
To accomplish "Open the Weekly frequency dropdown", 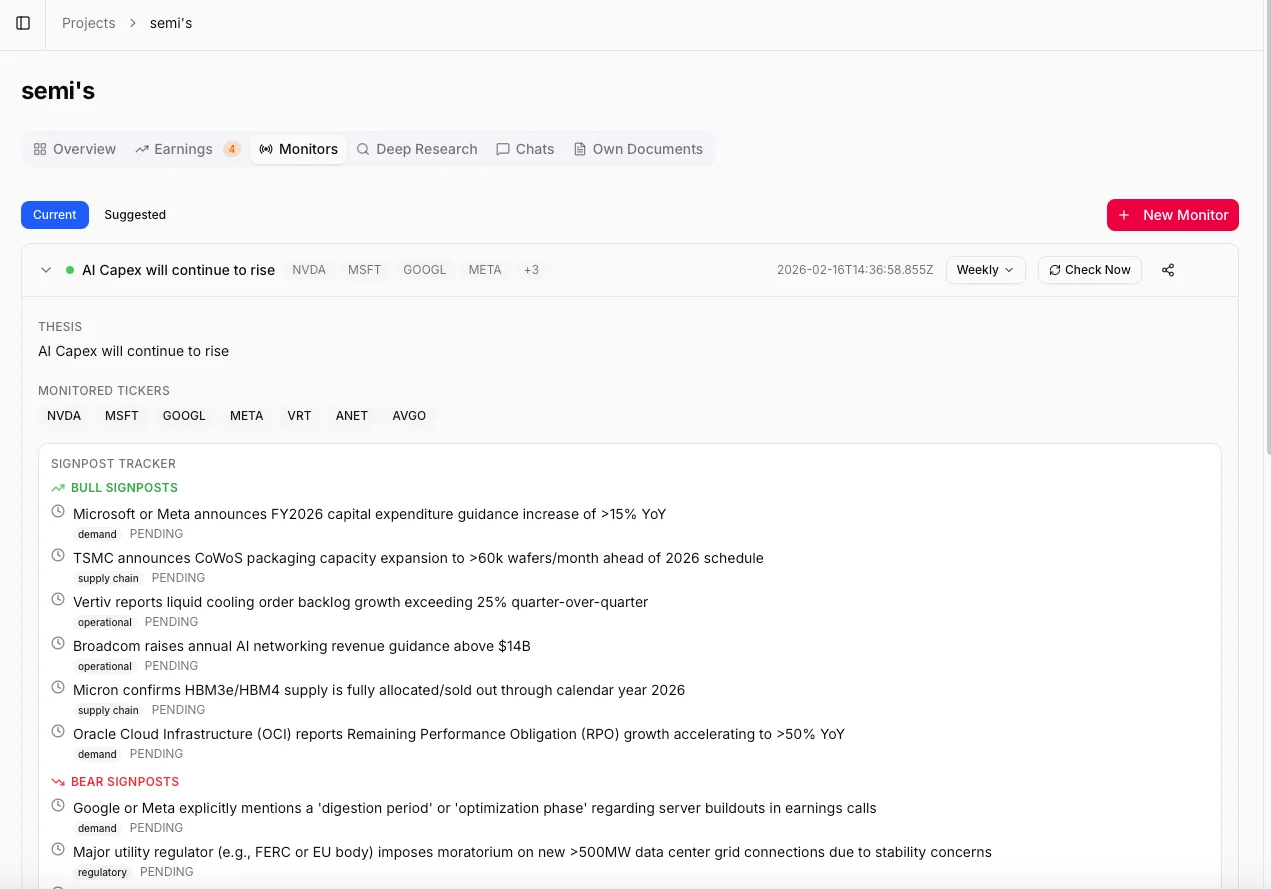I will tap(985, 269).
